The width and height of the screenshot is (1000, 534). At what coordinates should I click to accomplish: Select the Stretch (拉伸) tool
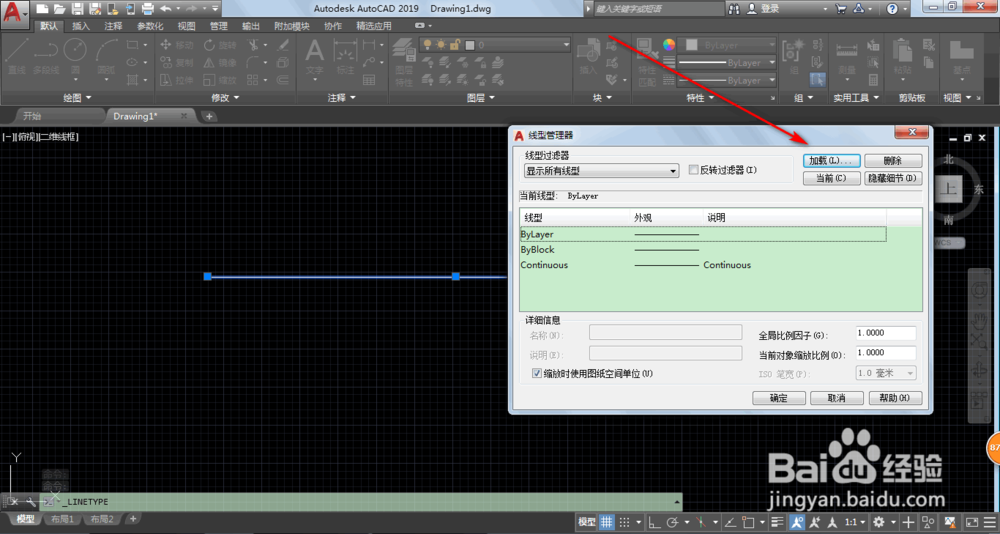click(x=176, y=80)
